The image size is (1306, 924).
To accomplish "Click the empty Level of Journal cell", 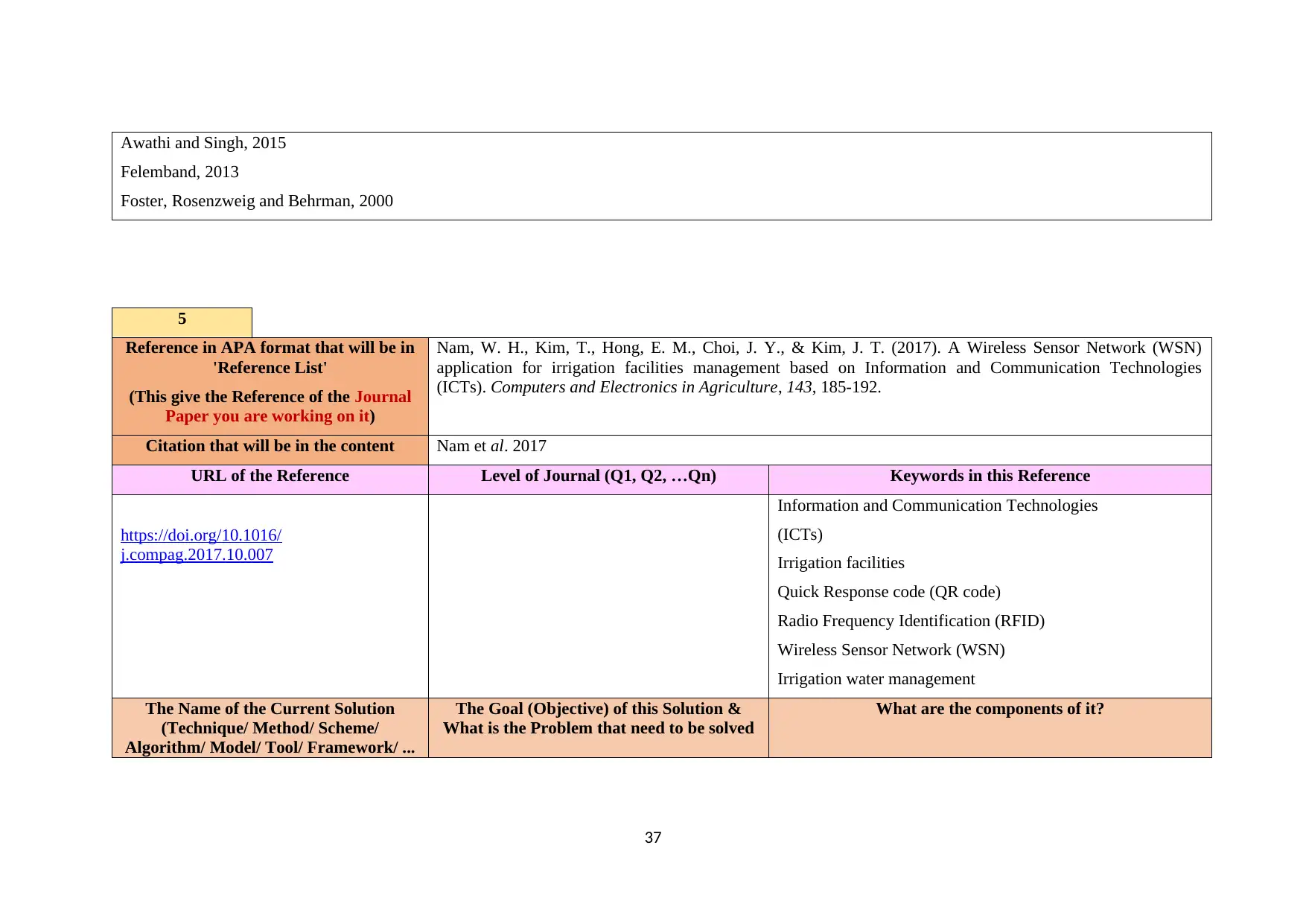I will click(x=599, y=596).
